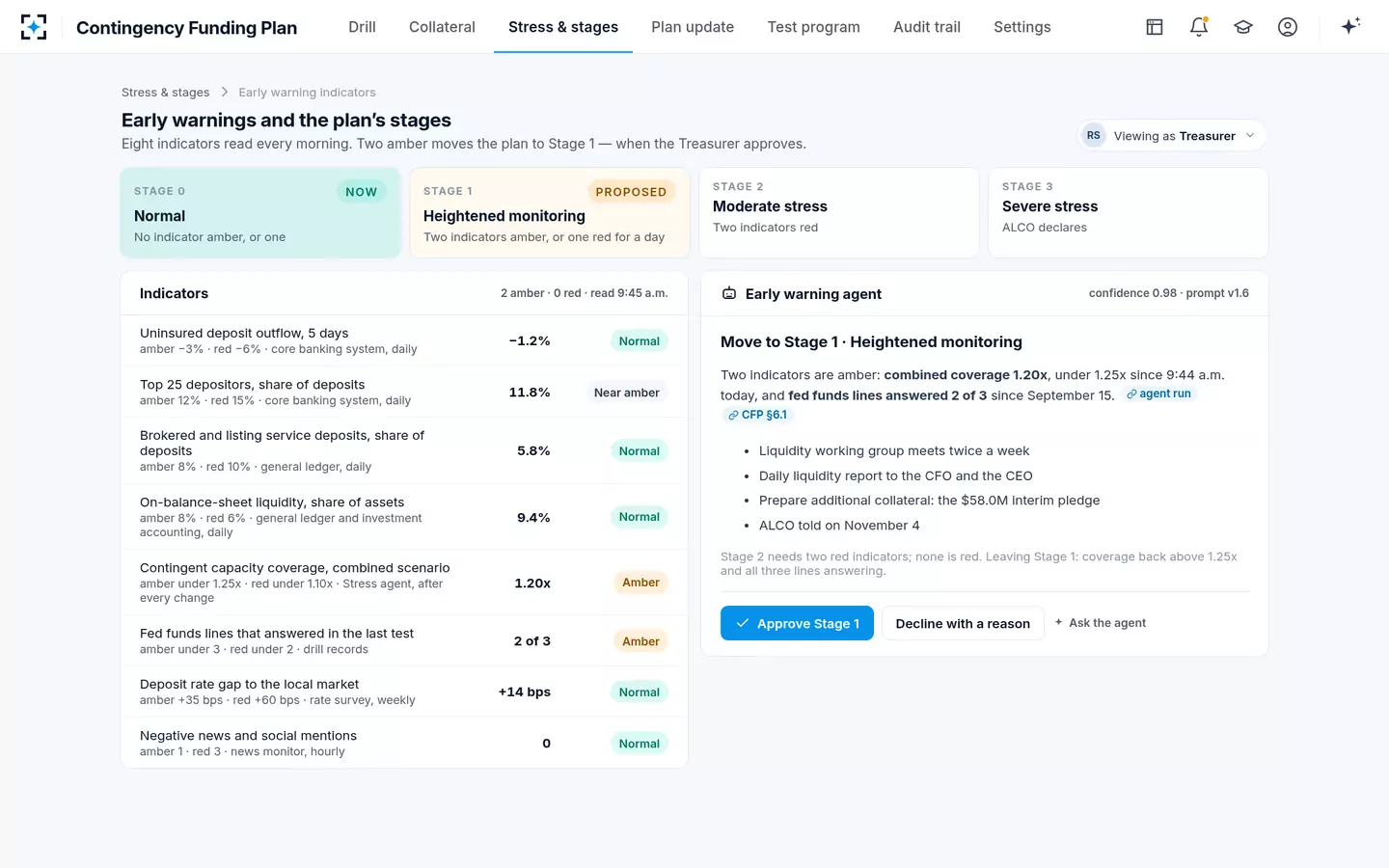Click the Brokered and listing service deposits row
Image resolution: width=1389 pixels, height=868 pixels.
click(404, 450)
